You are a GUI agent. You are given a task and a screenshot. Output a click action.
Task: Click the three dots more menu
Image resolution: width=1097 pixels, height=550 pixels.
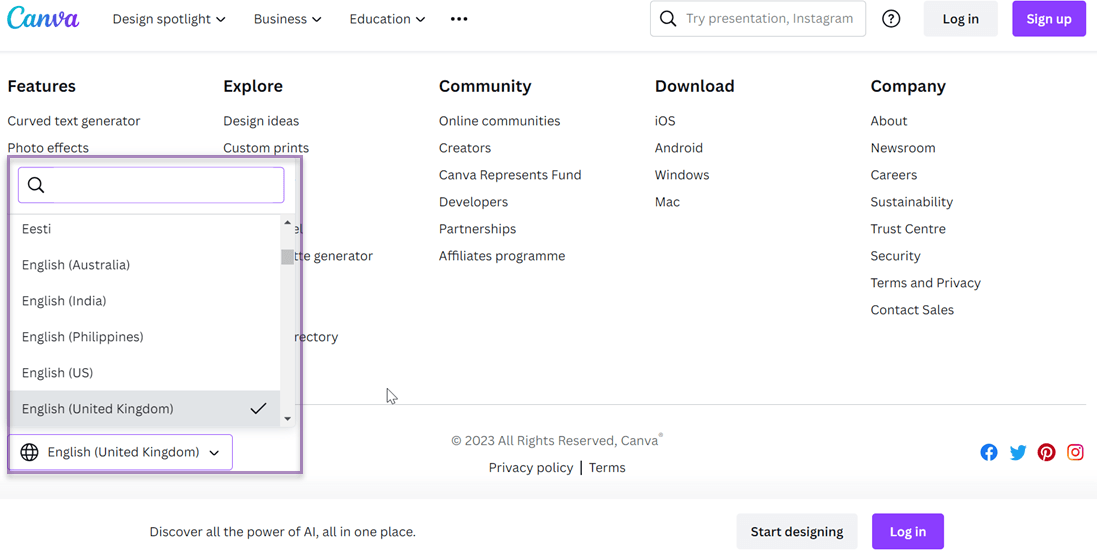[x=459, y=19]
